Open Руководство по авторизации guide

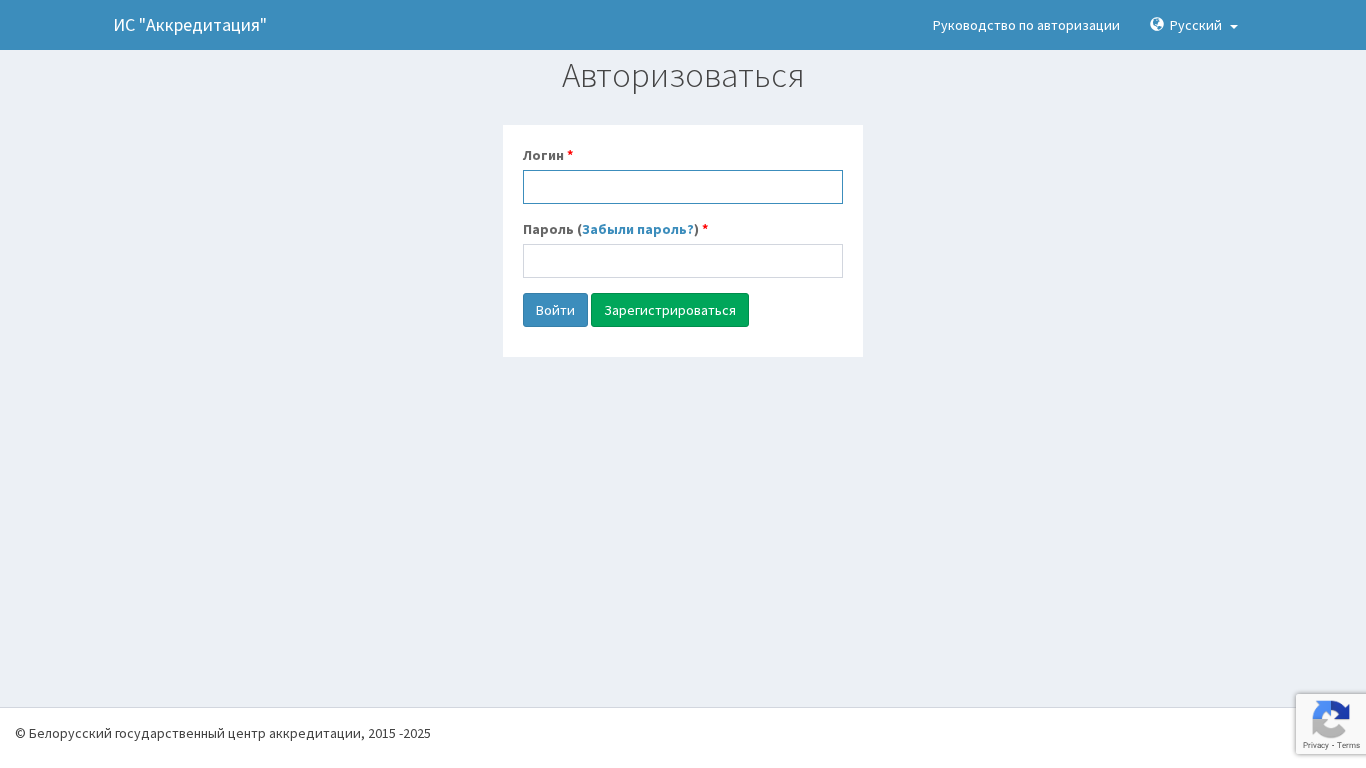pyautogui.click(x=1026, y=25)
